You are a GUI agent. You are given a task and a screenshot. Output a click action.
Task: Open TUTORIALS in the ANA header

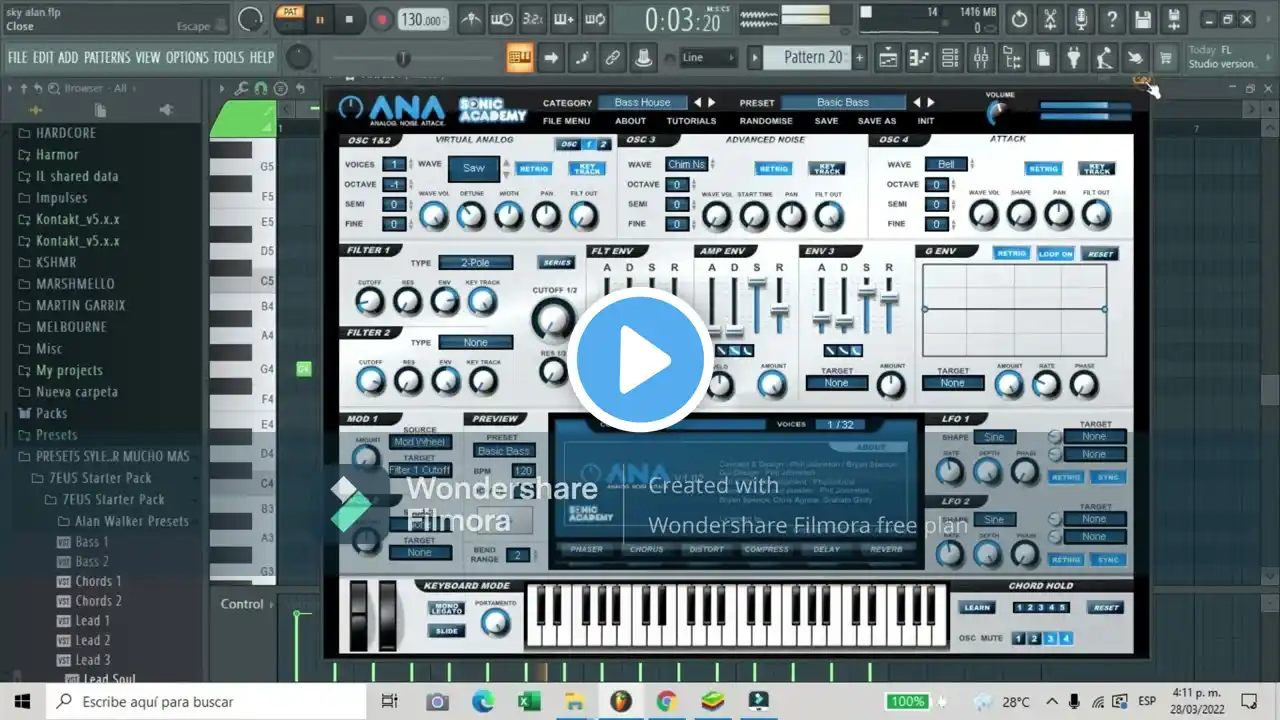pos(691,121)
